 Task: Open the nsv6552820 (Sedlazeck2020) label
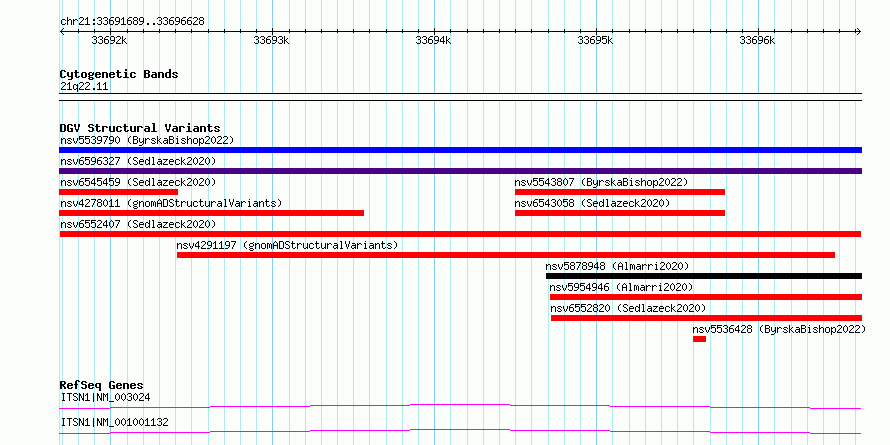point(628,308)
